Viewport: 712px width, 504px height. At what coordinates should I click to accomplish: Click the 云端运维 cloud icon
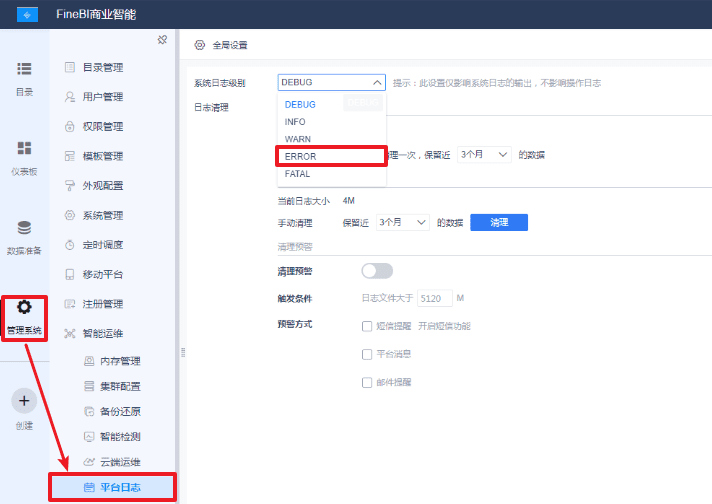[x=89, y=462]
